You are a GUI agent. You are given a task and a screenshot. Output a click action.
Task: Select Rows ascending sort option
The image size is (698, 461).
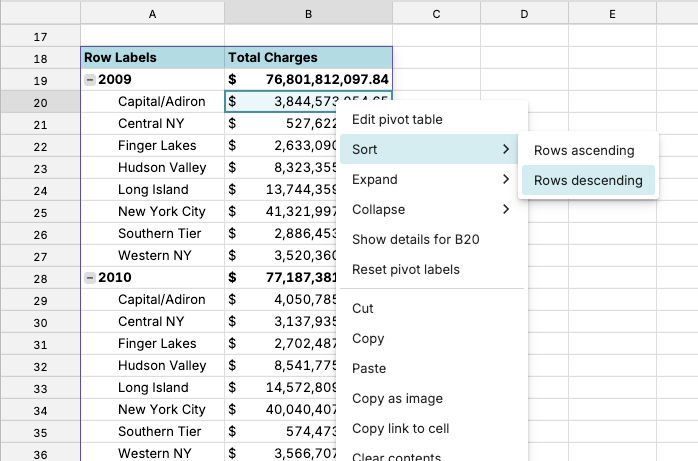pos(588,150)
